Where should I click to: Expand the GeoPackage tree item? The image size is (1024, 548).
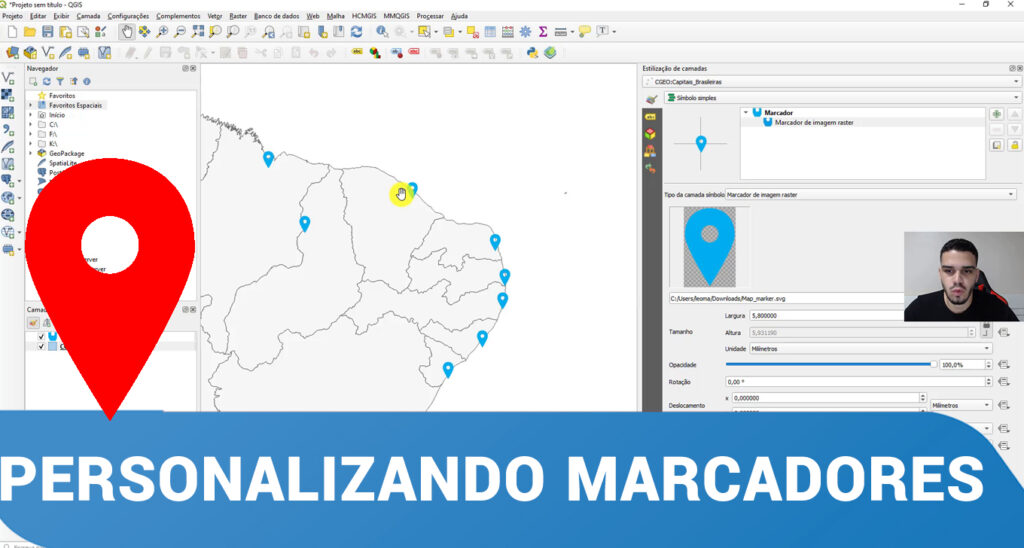click(31, 153)
